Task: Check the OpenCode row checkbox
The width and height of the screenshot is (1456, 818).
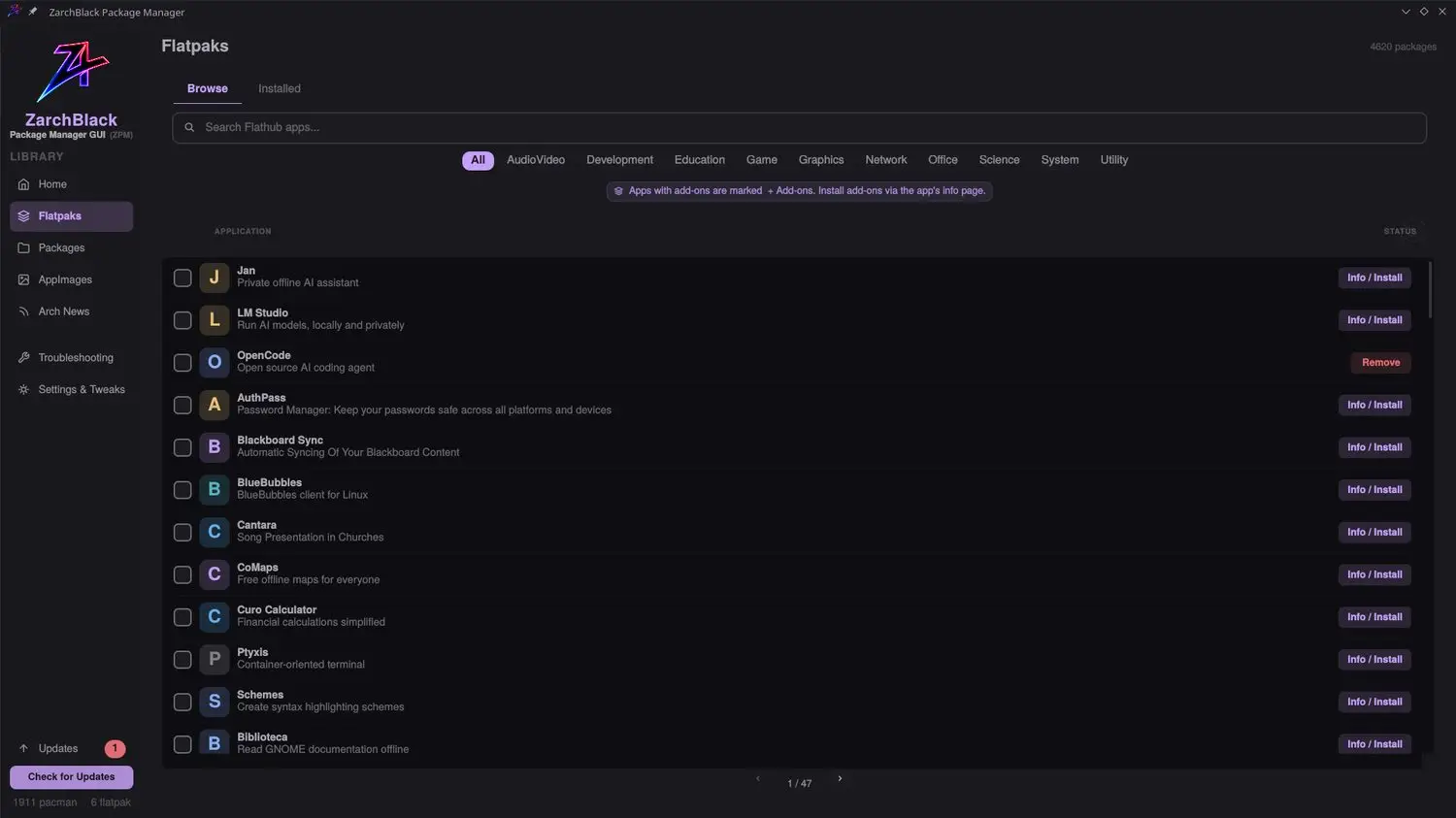Action: [x=182, y=363]
